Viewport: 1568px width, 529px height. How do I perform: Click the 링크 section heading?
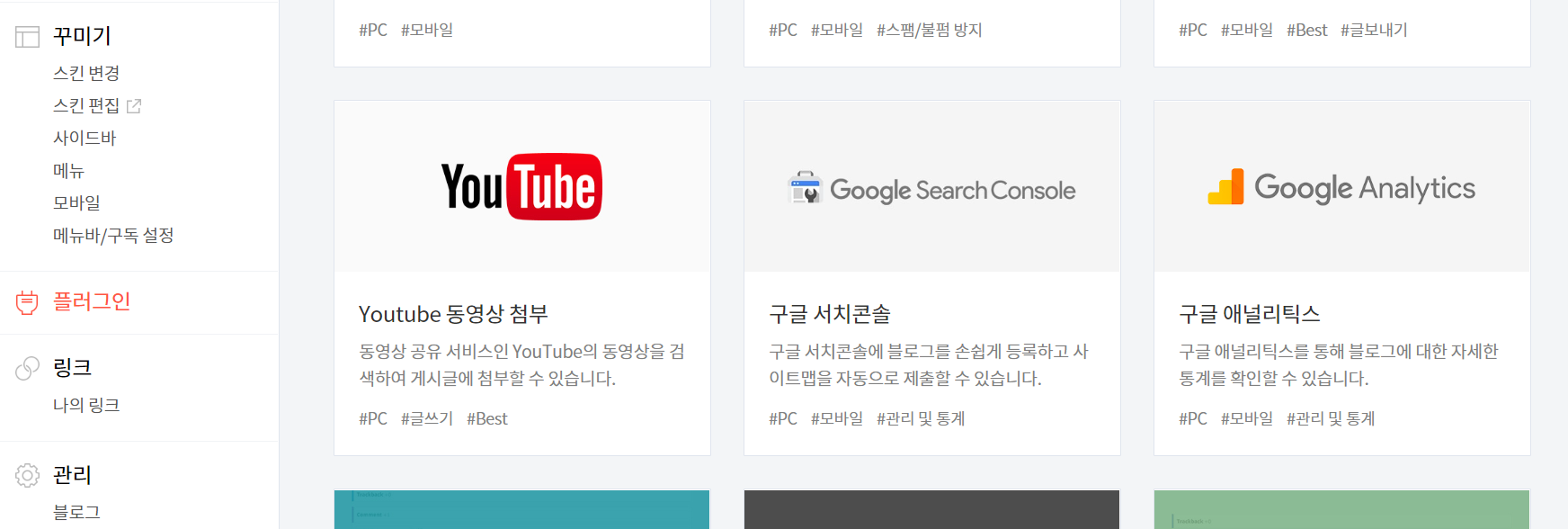point(72,367)
